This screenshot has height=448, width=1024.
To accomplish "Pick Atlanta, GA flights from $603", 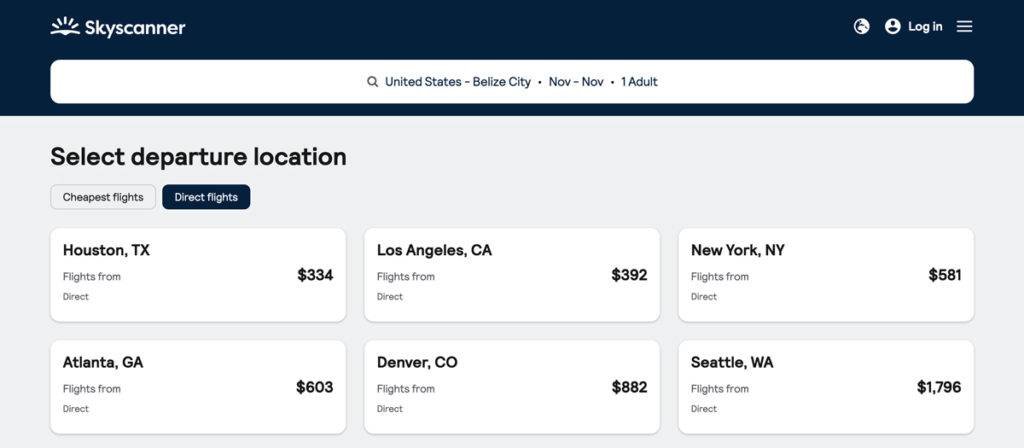I will pos(198,387).
